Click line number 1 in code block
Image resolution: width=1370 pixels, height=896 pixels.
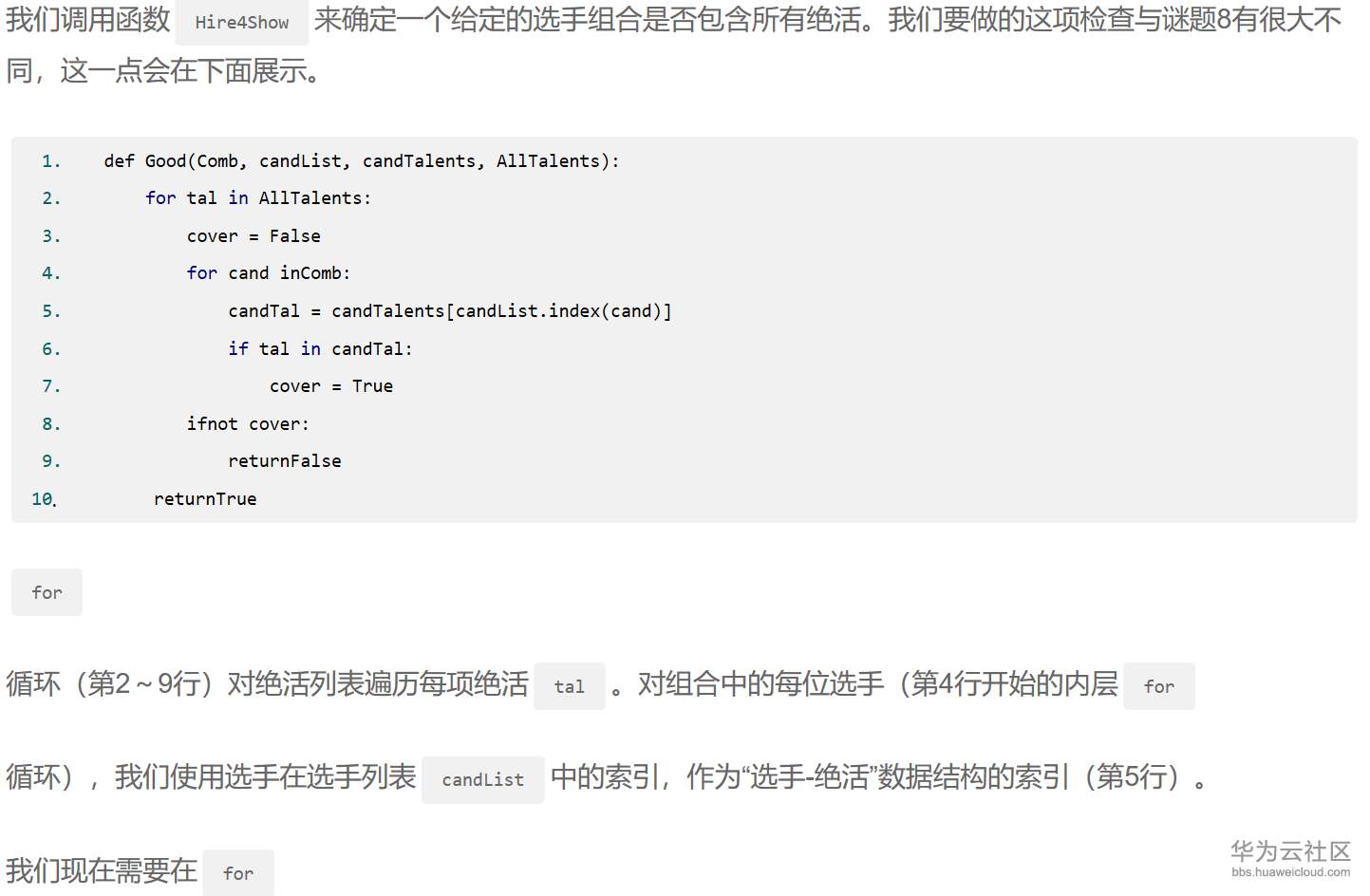[51, 161]
